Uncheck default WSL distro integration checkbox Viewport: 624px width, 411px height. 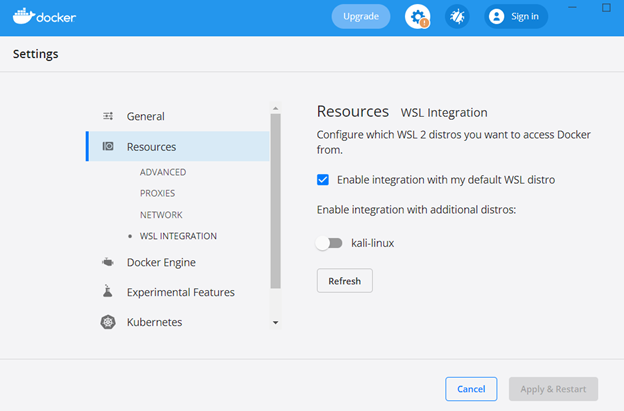tap(323, 180)
